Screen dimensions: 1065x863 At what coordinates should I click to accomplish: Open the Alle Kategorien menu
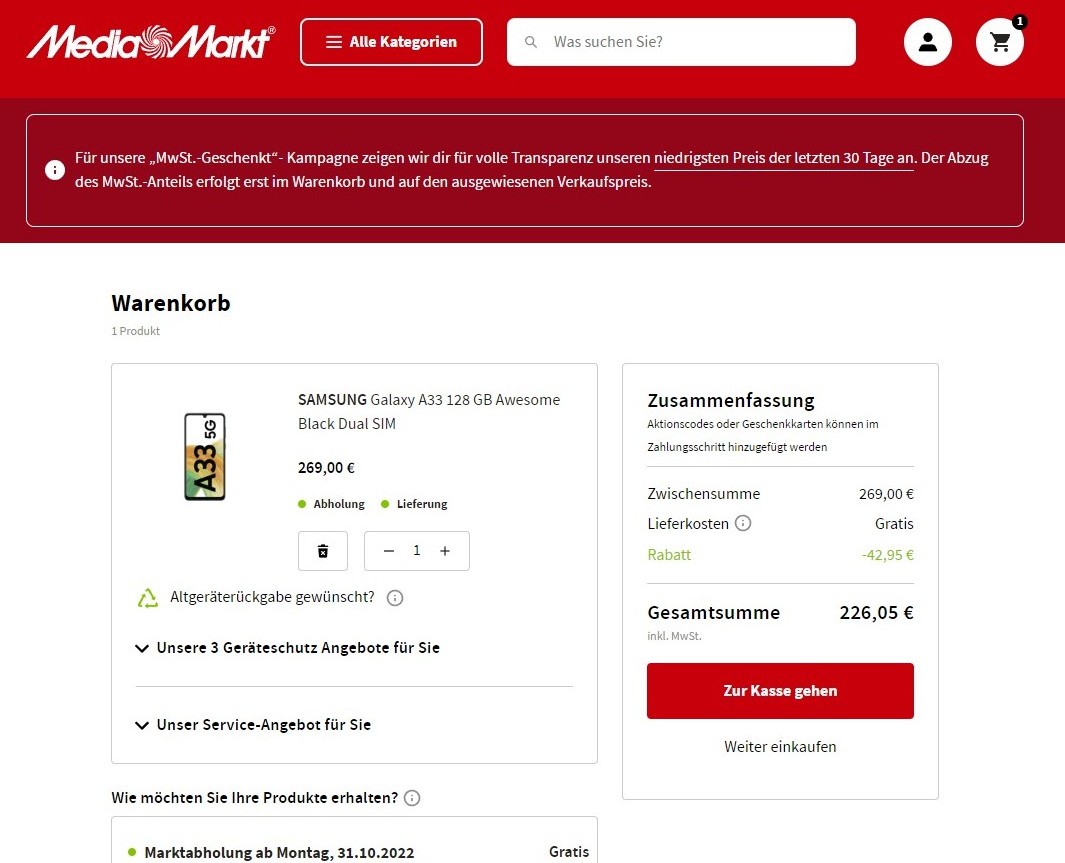click(391, 42)
